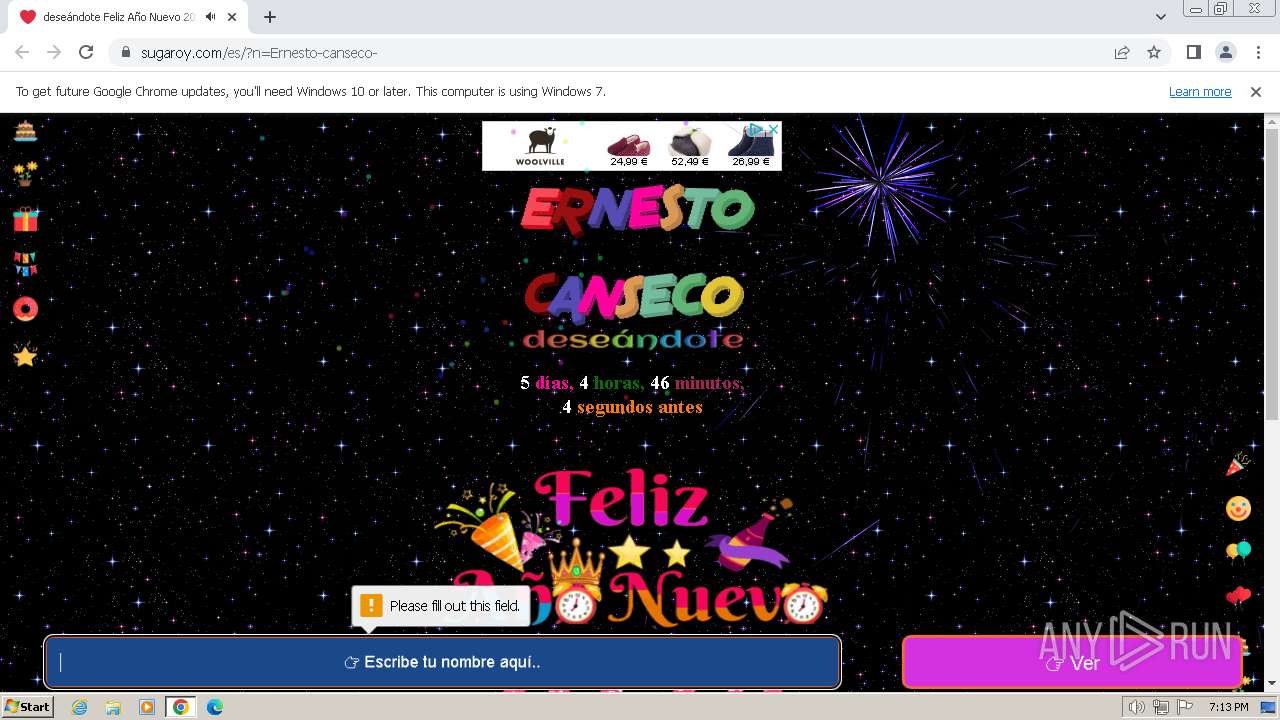Image resolution: width=1280 pixels, height=720 pixels.
Task: Click the 7:13 PM taskbar clock
Action: (1228, 707)
